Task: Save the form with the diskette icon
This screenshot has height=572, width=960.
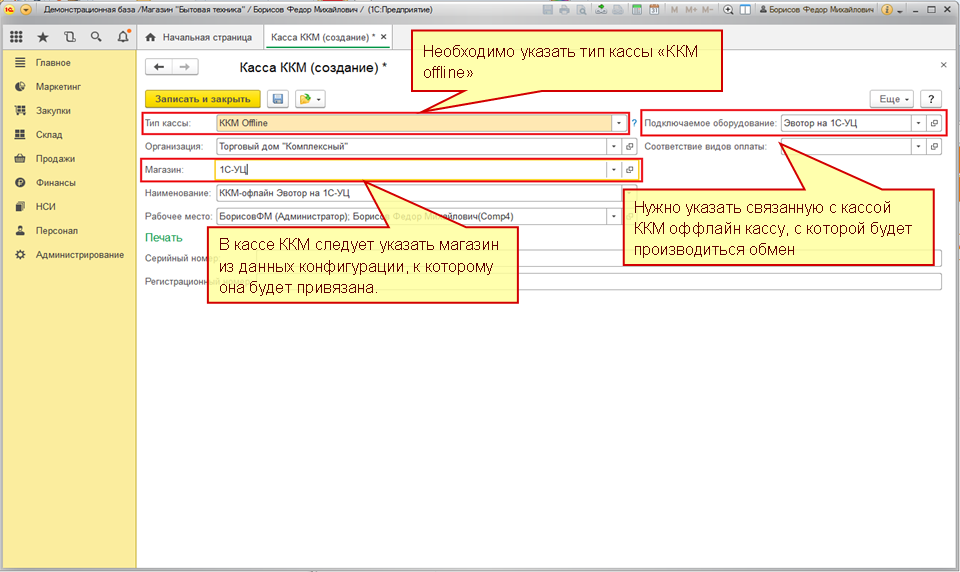Action: tap(278, 99)
